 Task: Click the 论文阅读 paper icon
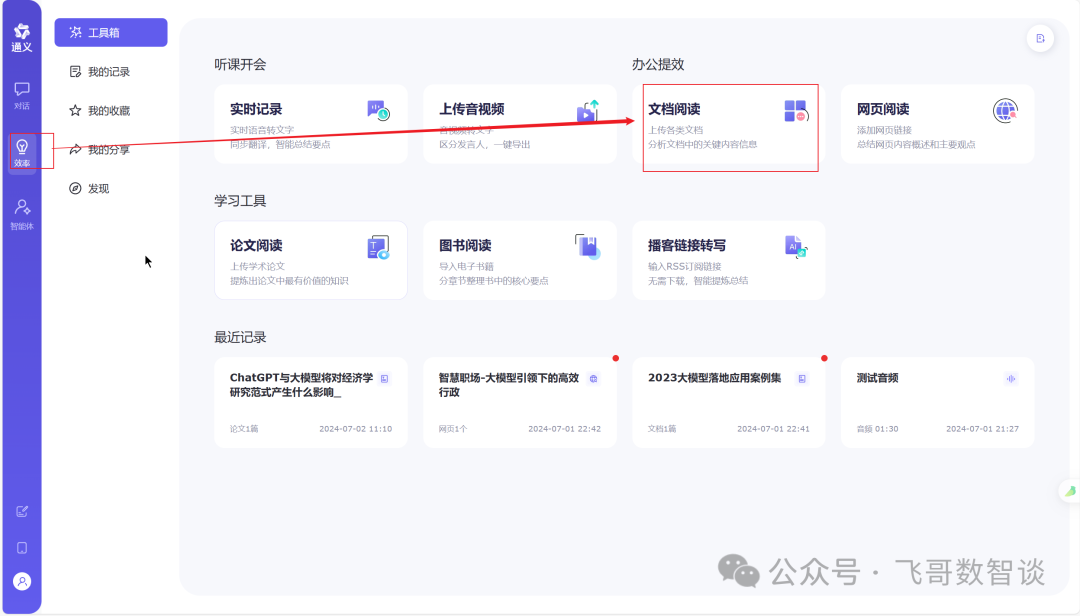tap(378, 247)
